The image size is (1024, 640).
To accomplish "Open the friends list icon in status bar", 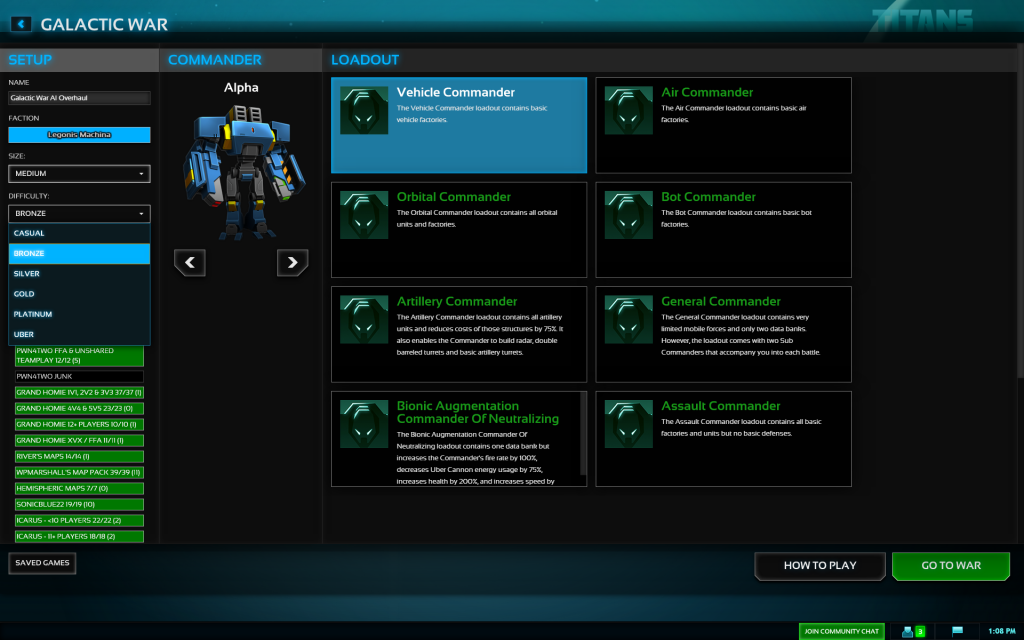I will [907, 632].
